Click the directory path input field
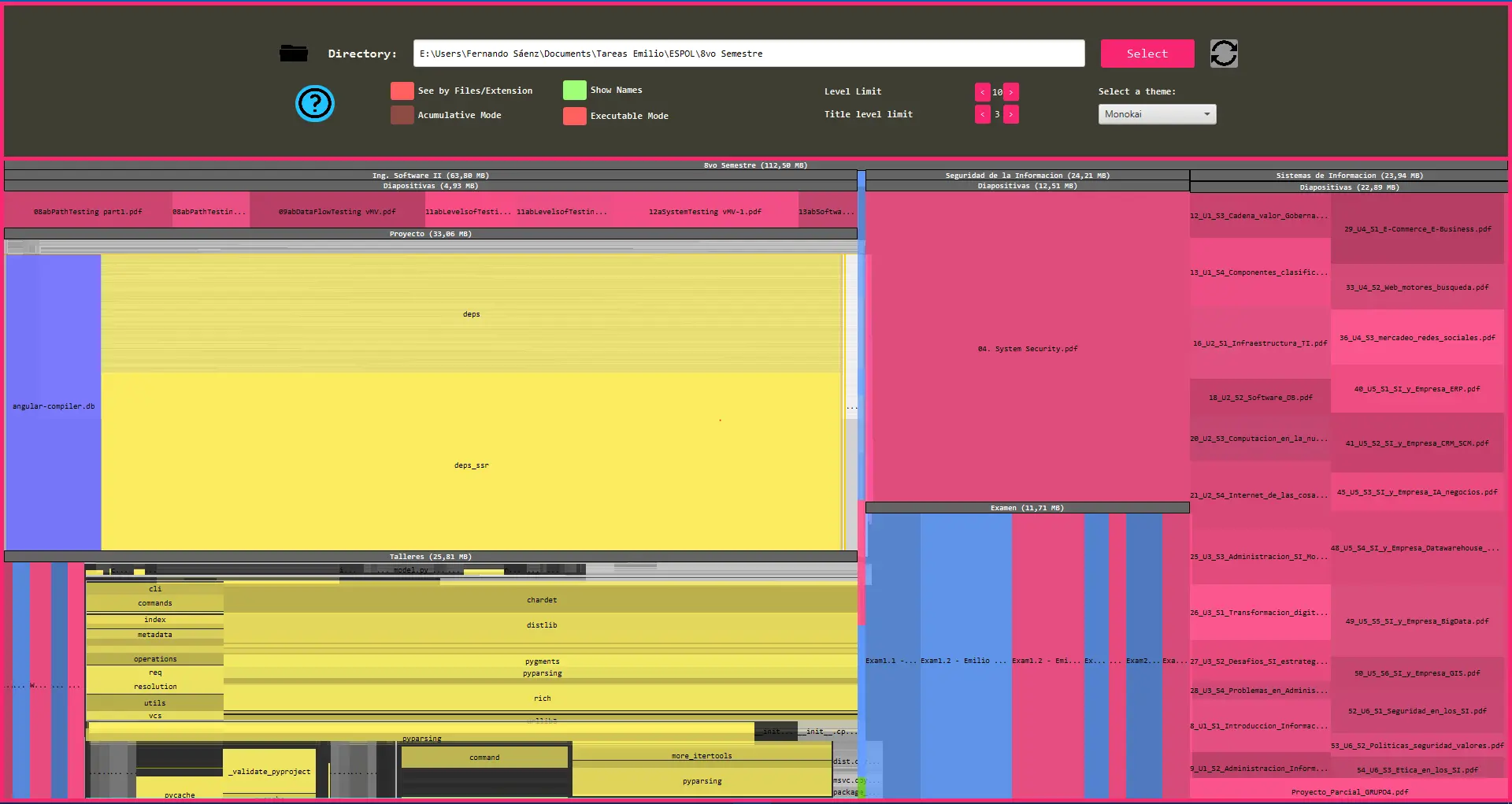The height and width of the screenshot is (804, 1512). point(748,53)
